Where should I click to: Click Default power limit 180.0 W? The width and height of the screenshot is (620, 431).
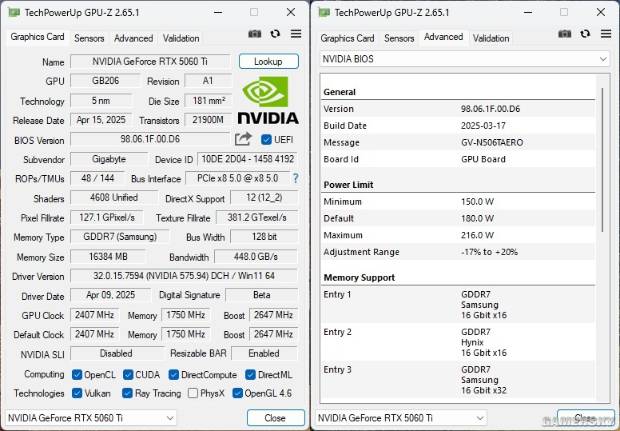(x=477, y=219)
